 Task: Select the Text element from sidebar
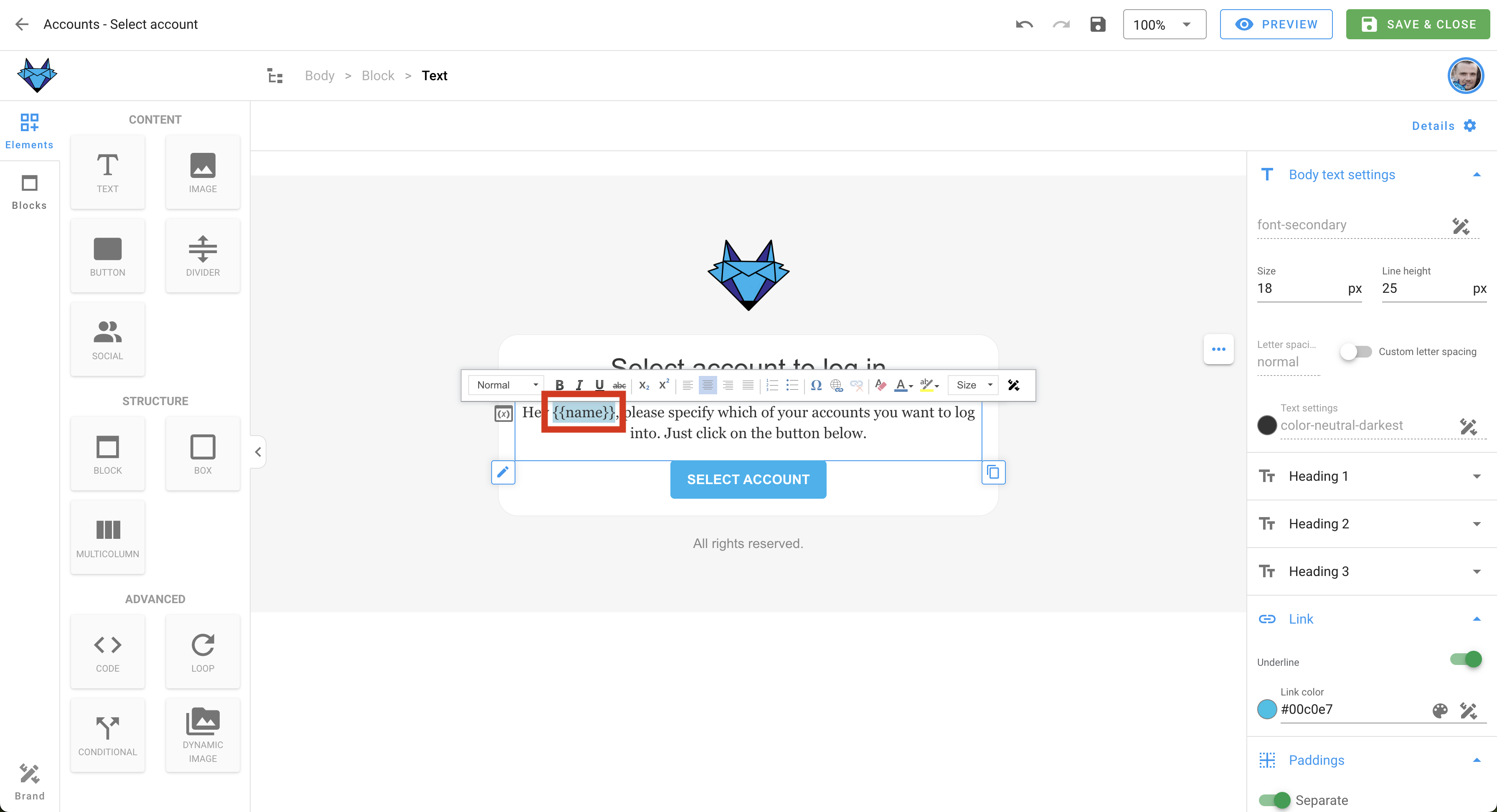[107, 172]
